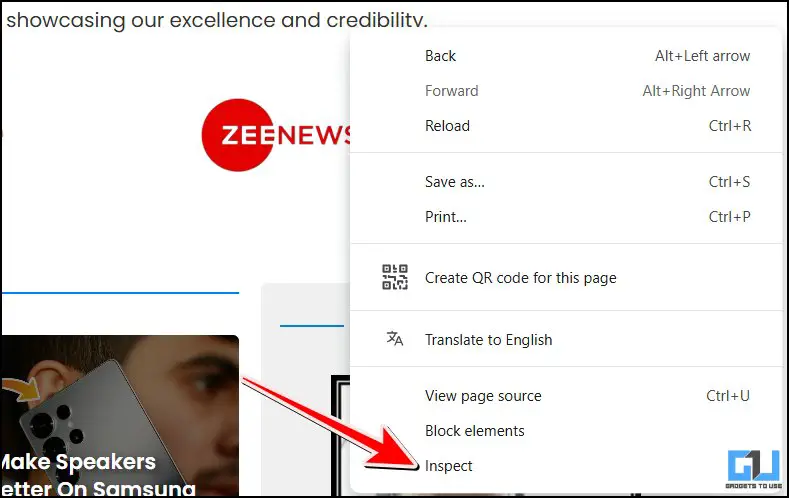Click the Make Speakers article title
The width and height of the screenshot is (789, 498).
coord(98,475)
